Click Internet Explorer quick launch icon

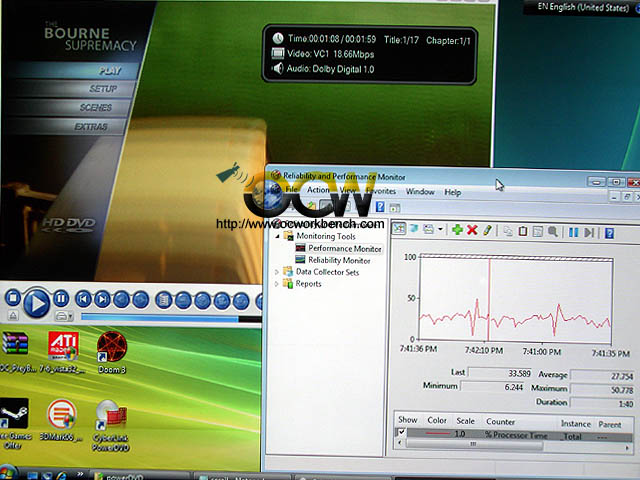coord(62,476)
